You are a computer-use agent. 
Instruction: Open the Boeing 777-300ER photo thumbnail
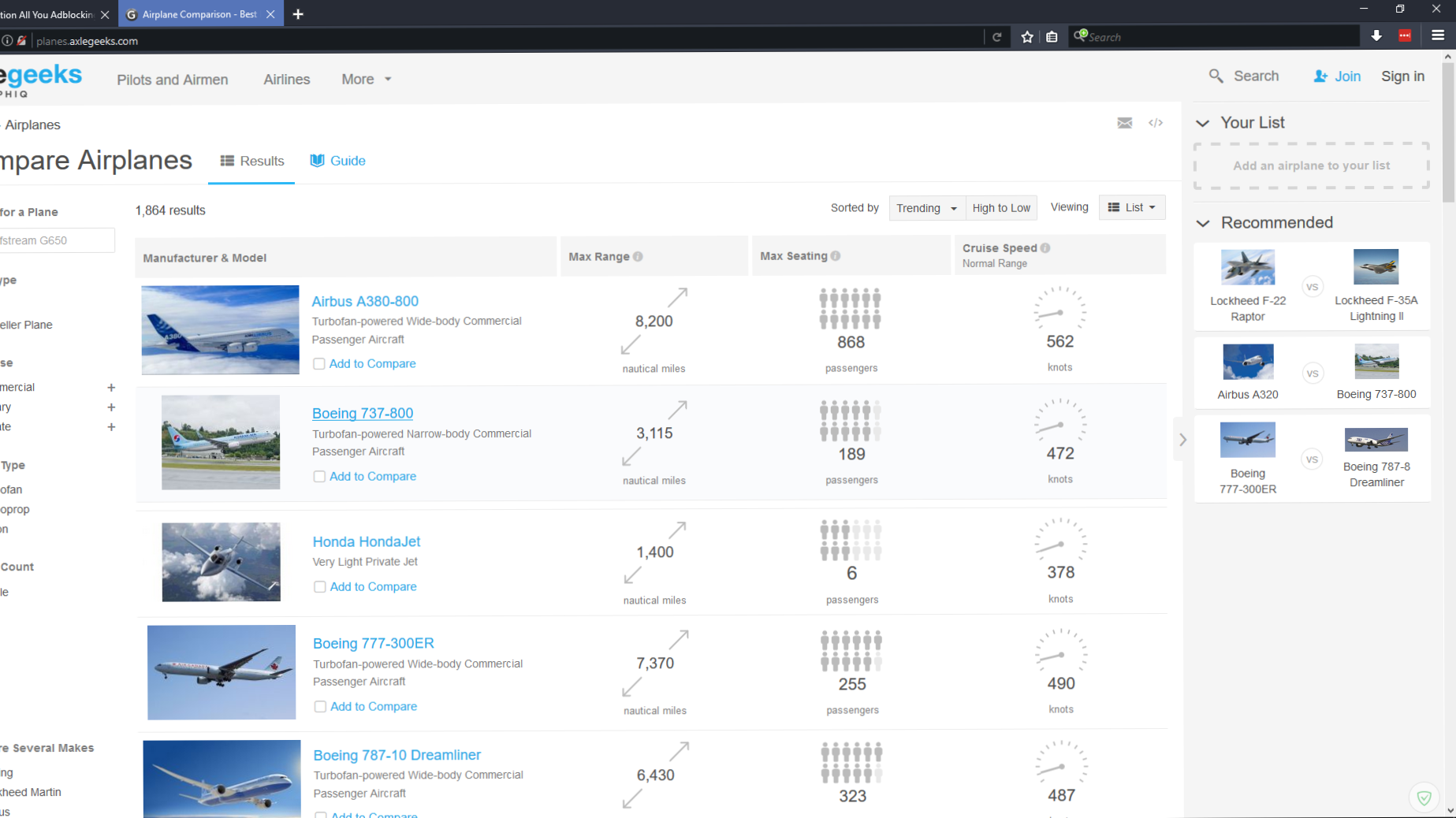(222, 672)
